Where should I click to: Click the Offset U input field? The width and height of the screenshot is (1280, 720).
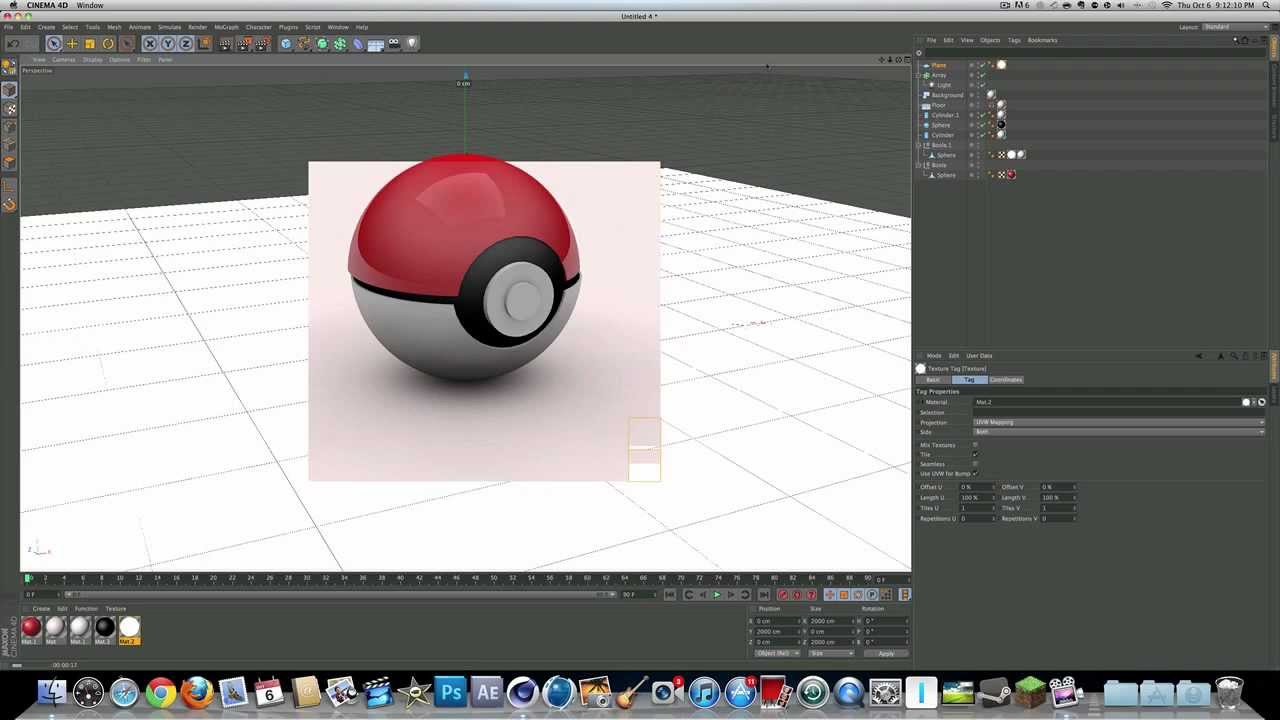click(976, 487)
